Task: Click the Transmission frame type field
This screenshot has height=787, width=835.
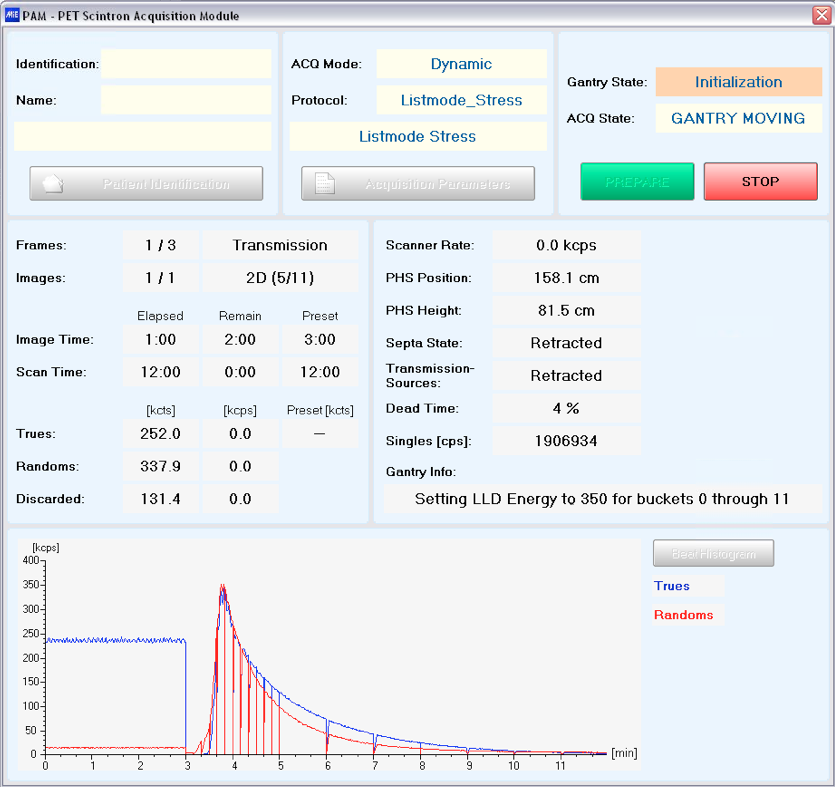Action: point(280,245)
